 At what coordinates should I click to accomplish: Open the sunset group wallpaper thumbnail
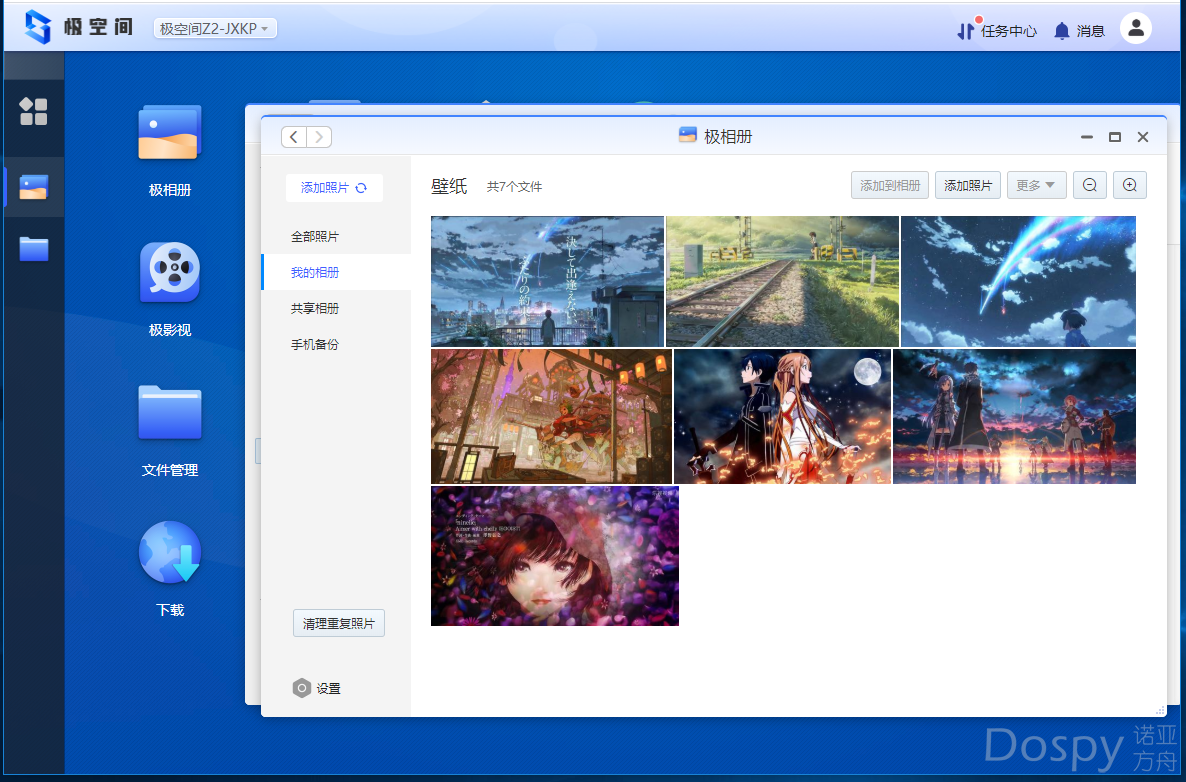(x=1014, y=416)
